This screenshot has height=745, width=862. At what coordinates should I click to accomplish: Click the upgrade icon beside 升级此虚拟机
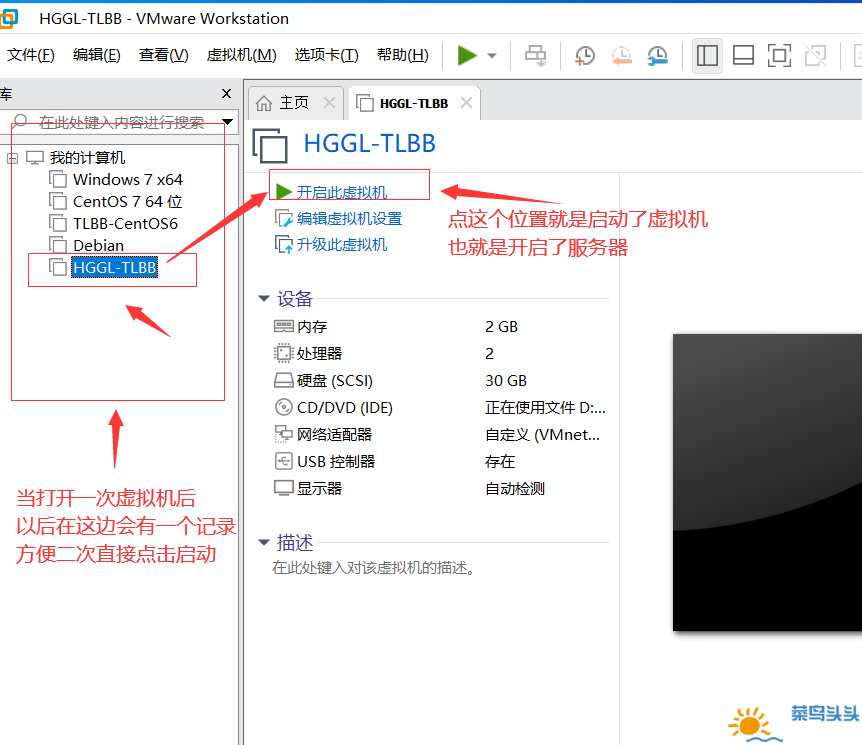click(x=284, y=244)
